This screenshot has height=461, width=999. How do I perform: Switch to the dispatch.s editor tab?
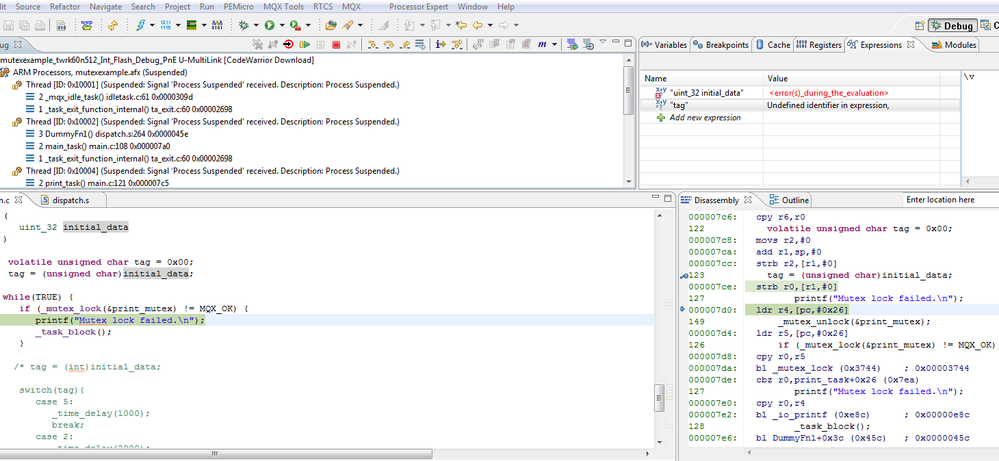coord(65,200)
